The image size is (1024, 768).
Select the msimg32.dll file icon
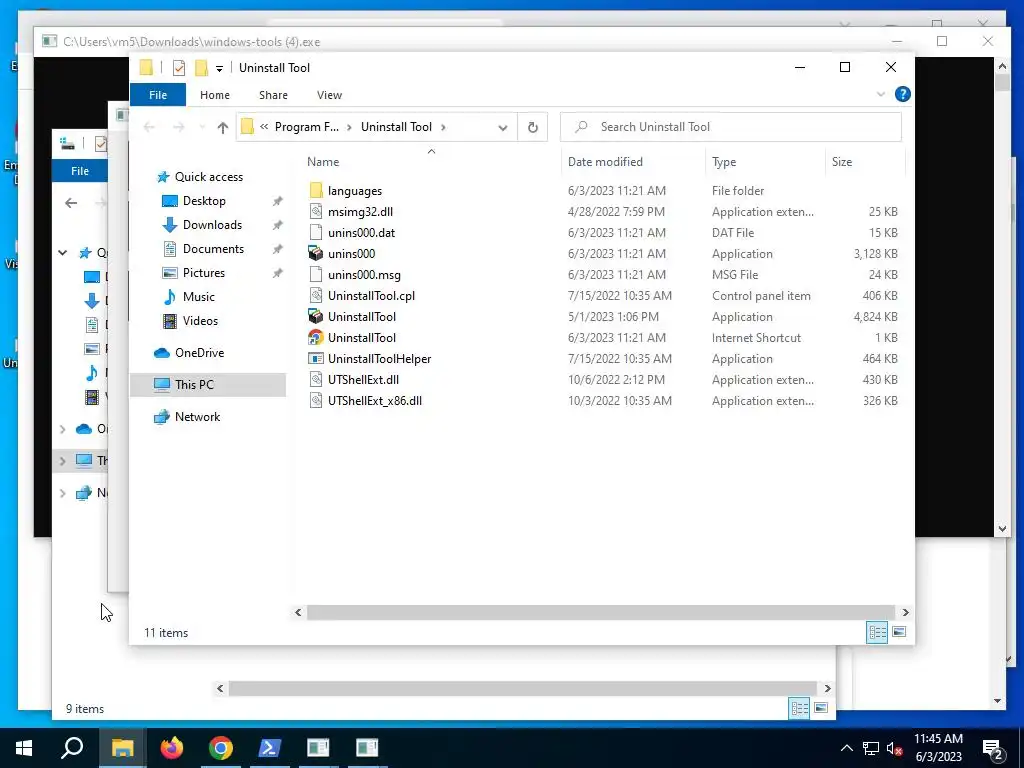click(315, 212)
